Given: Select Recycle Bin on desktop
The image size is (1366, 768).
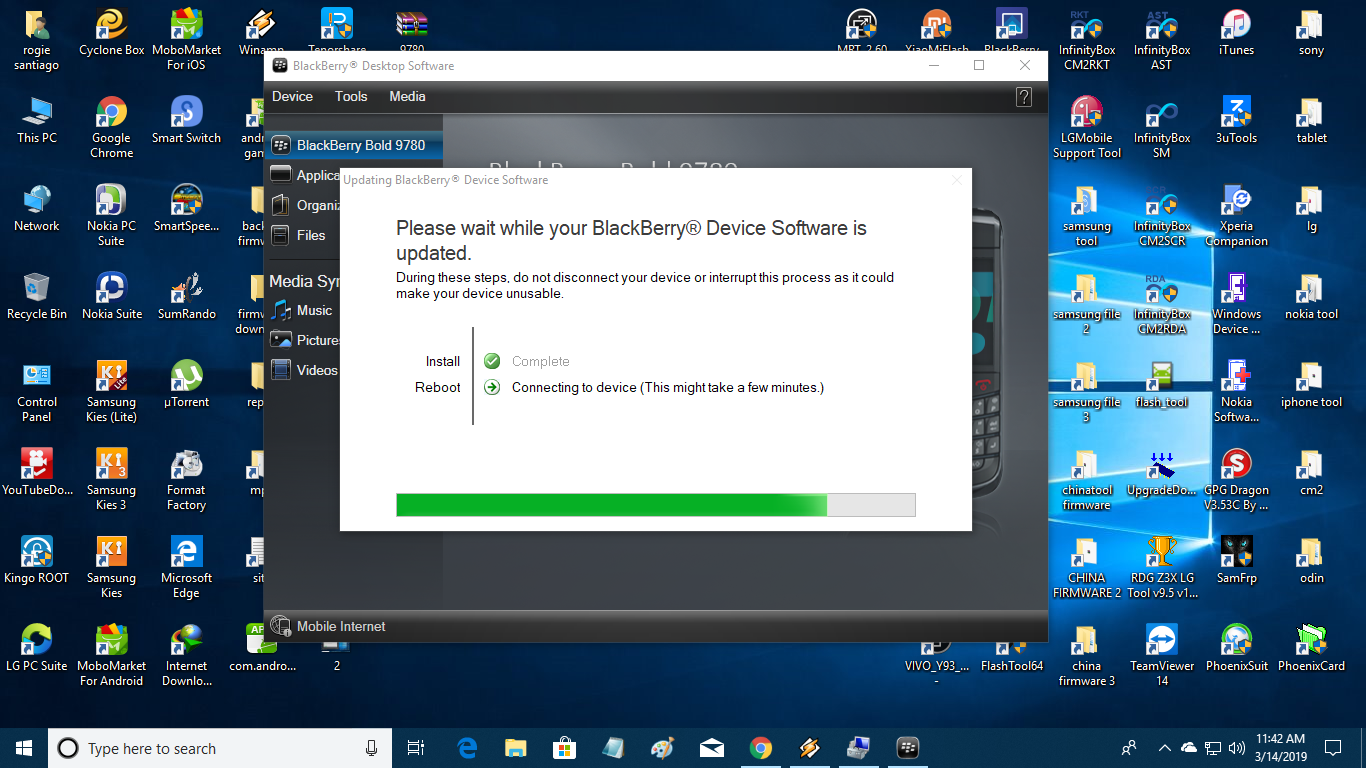Looking at the screenshot, I should [37, 297].
